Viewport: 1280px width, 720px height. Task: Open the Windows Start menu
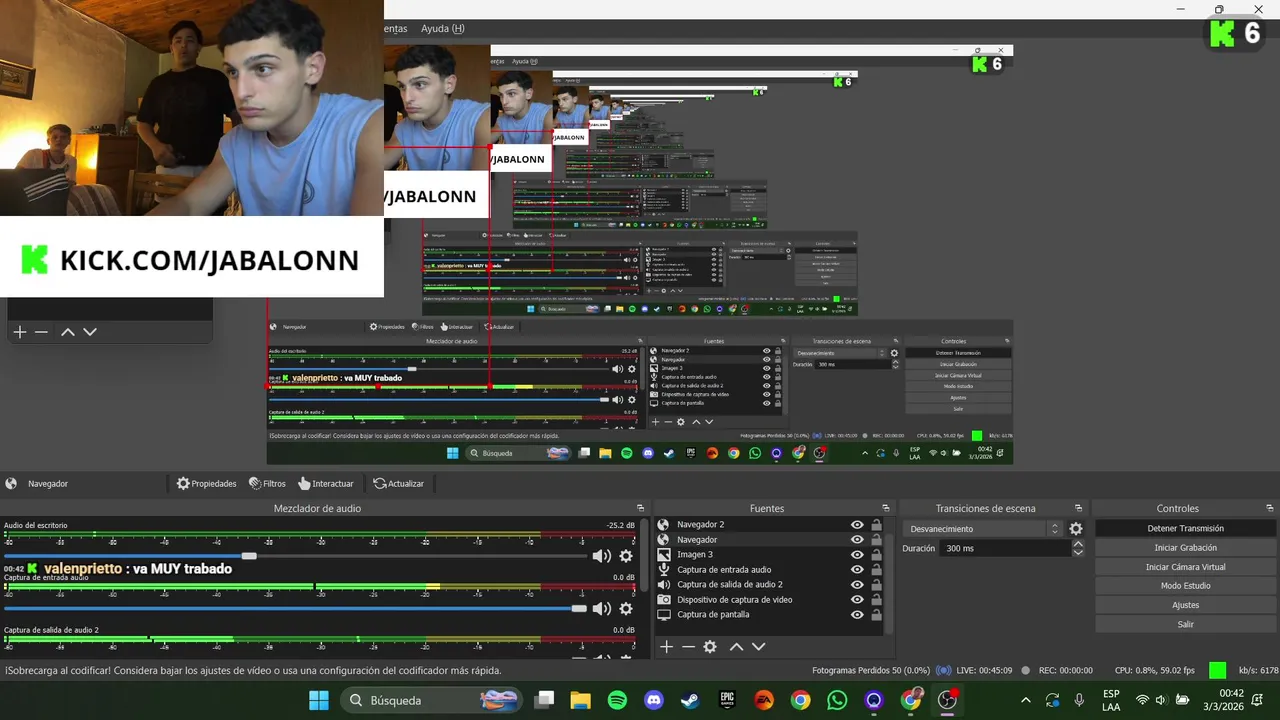pyautogui.click(x=319, y=700)
